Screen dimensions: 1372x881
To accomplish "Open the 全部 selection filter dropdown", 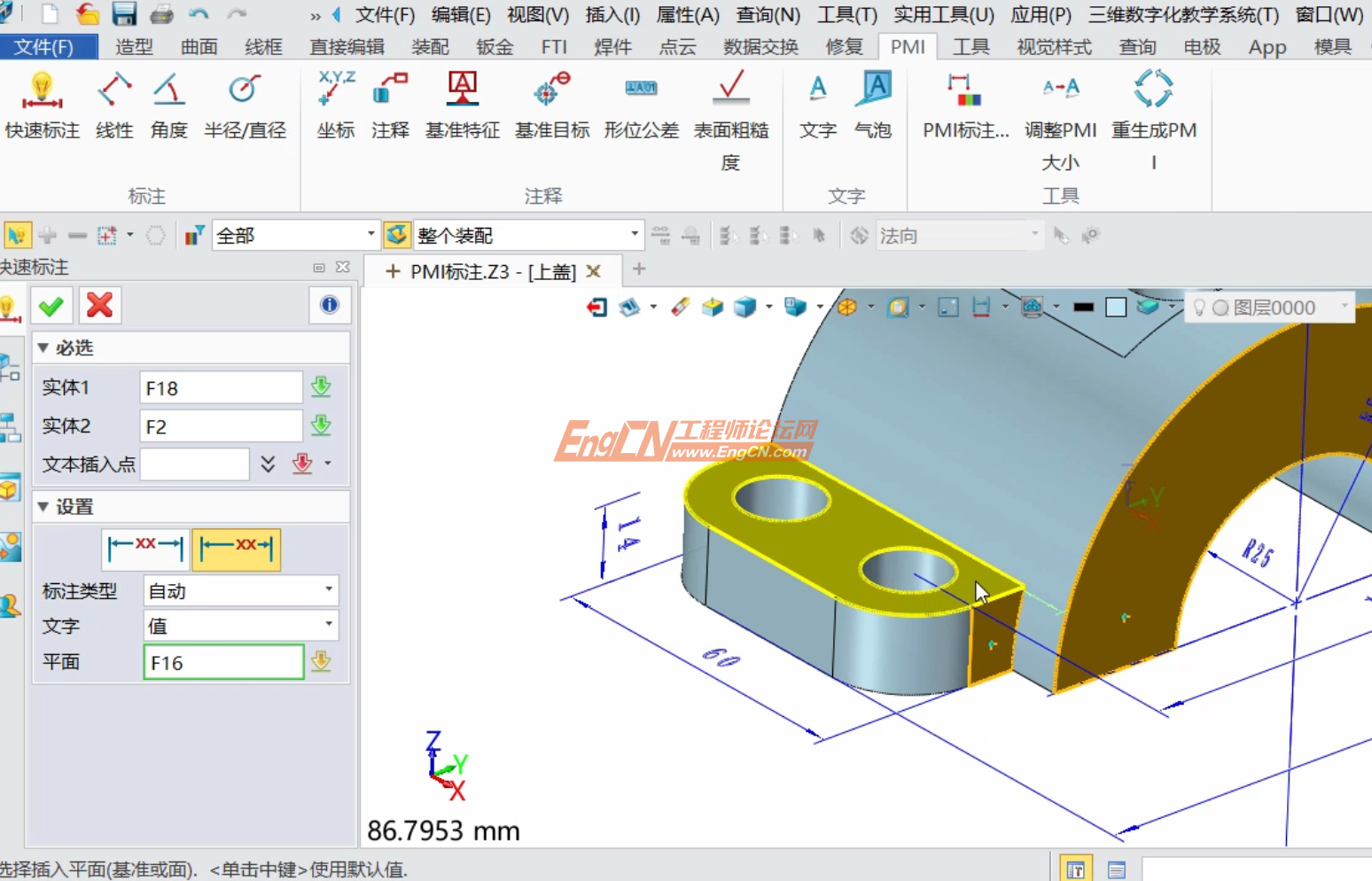I will tap(371, 235).
